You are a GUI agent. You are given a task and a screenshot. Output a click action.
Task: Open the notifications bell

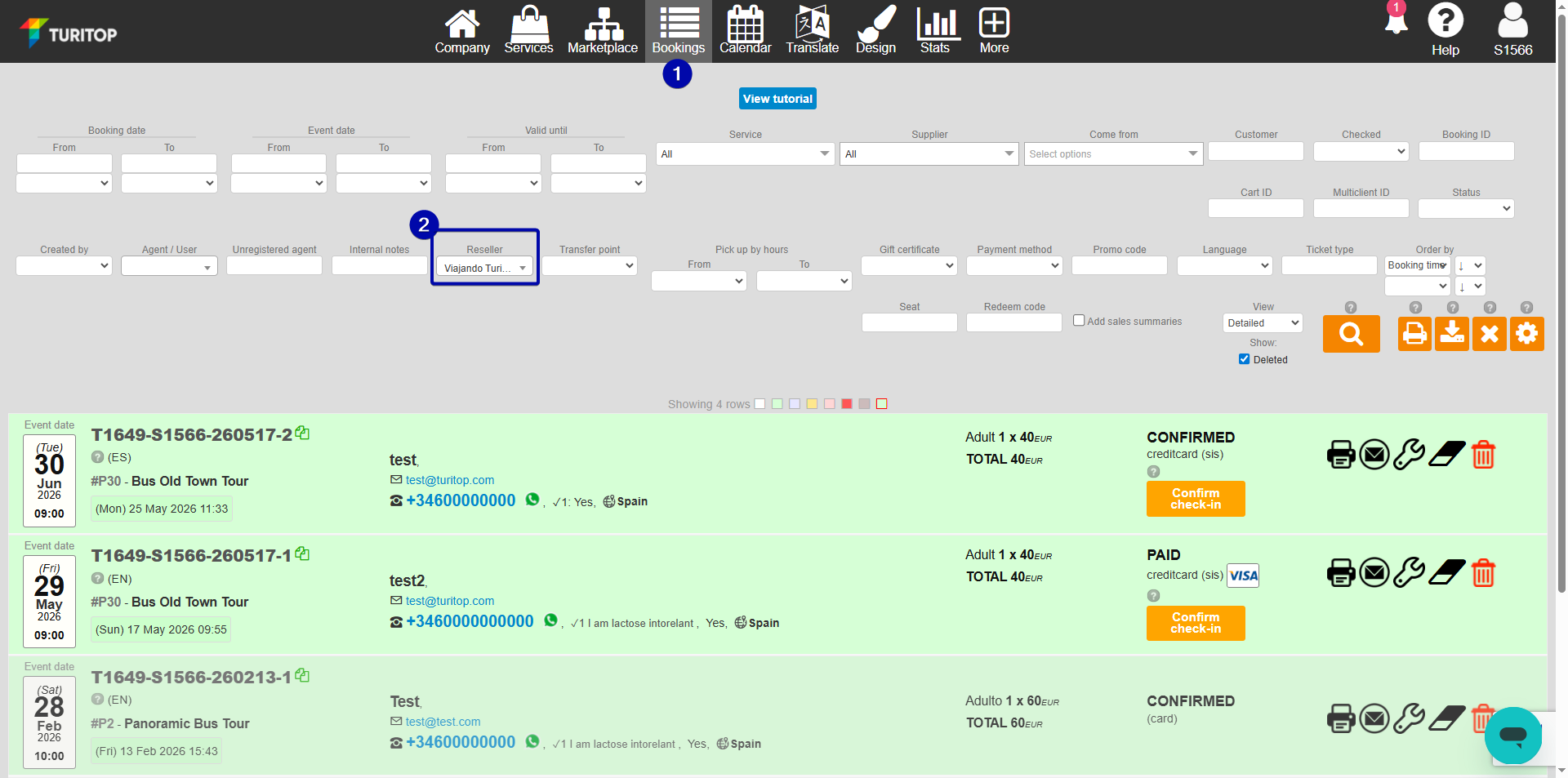[x=1396, y=19]
